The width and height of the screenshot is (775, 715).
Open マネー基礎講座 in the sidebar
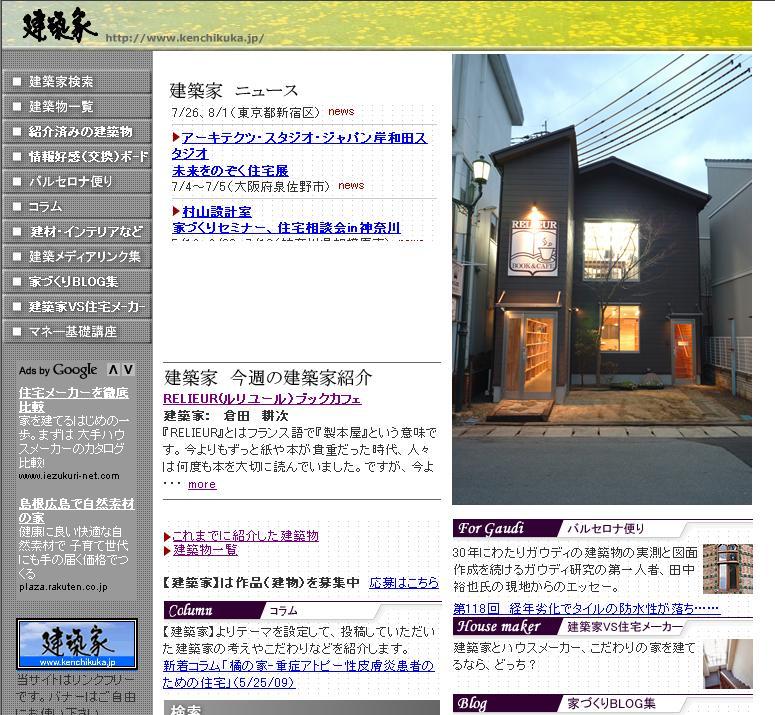point(77,332)
